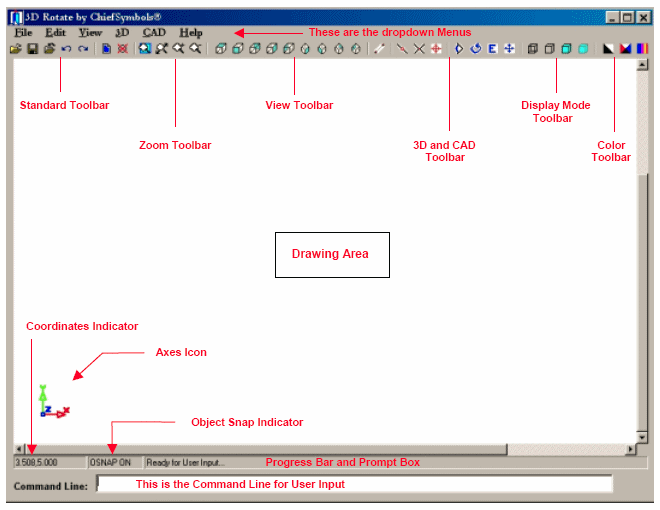This screenshot has width=660, height=510.
Task: Save the drawing using the floppy disk icon
Action: pyautogui.click(x=32, y=49)
